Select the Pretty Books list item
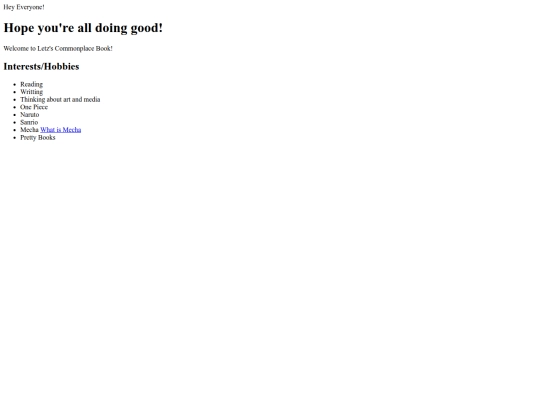 (x=38, y=137)
